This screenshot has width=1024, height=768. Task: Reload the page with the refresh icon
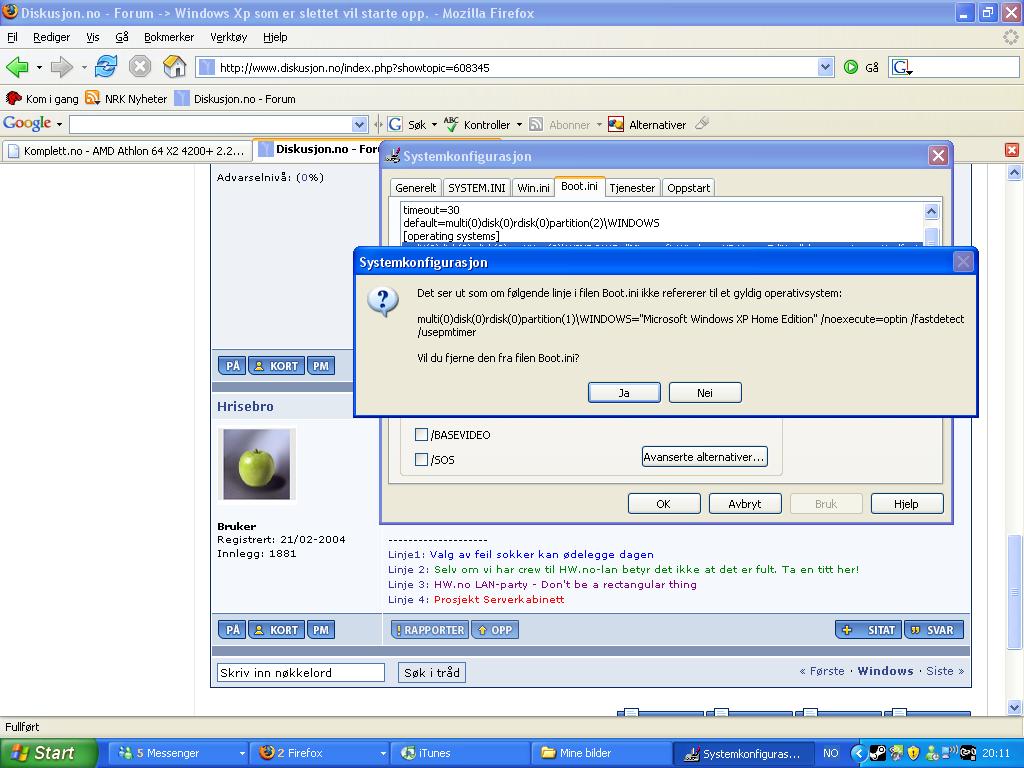click(x=106, y=67)
